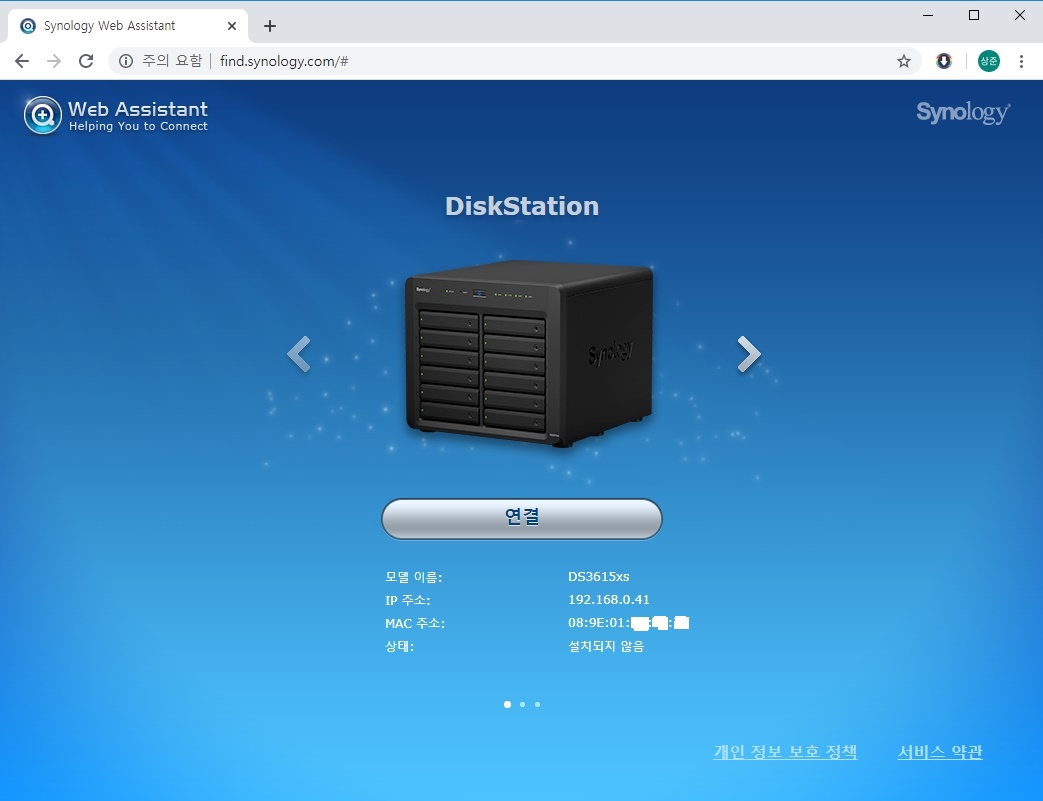Click the 상태 label
The width and height of the screenshot is (1043, 801).
tap(399, 646)
